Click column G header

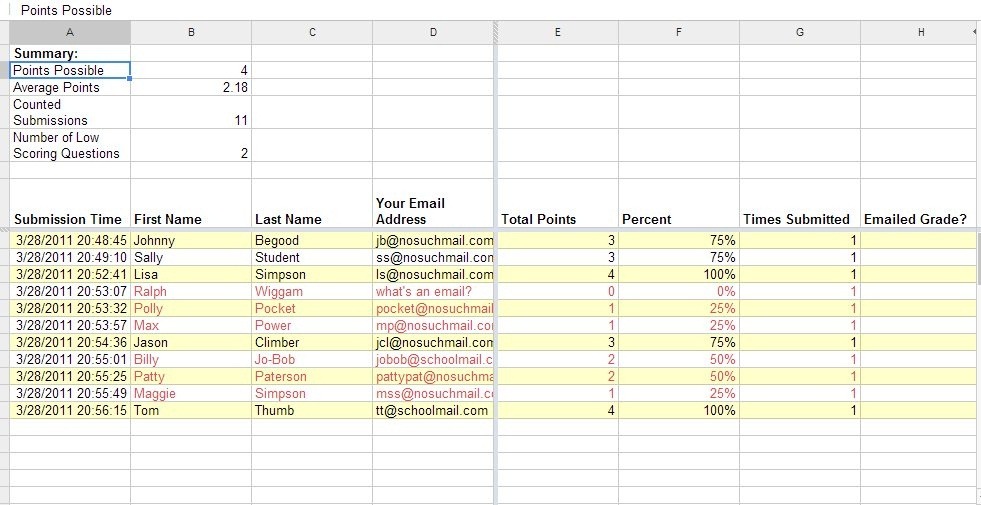(x=799, y=33)
